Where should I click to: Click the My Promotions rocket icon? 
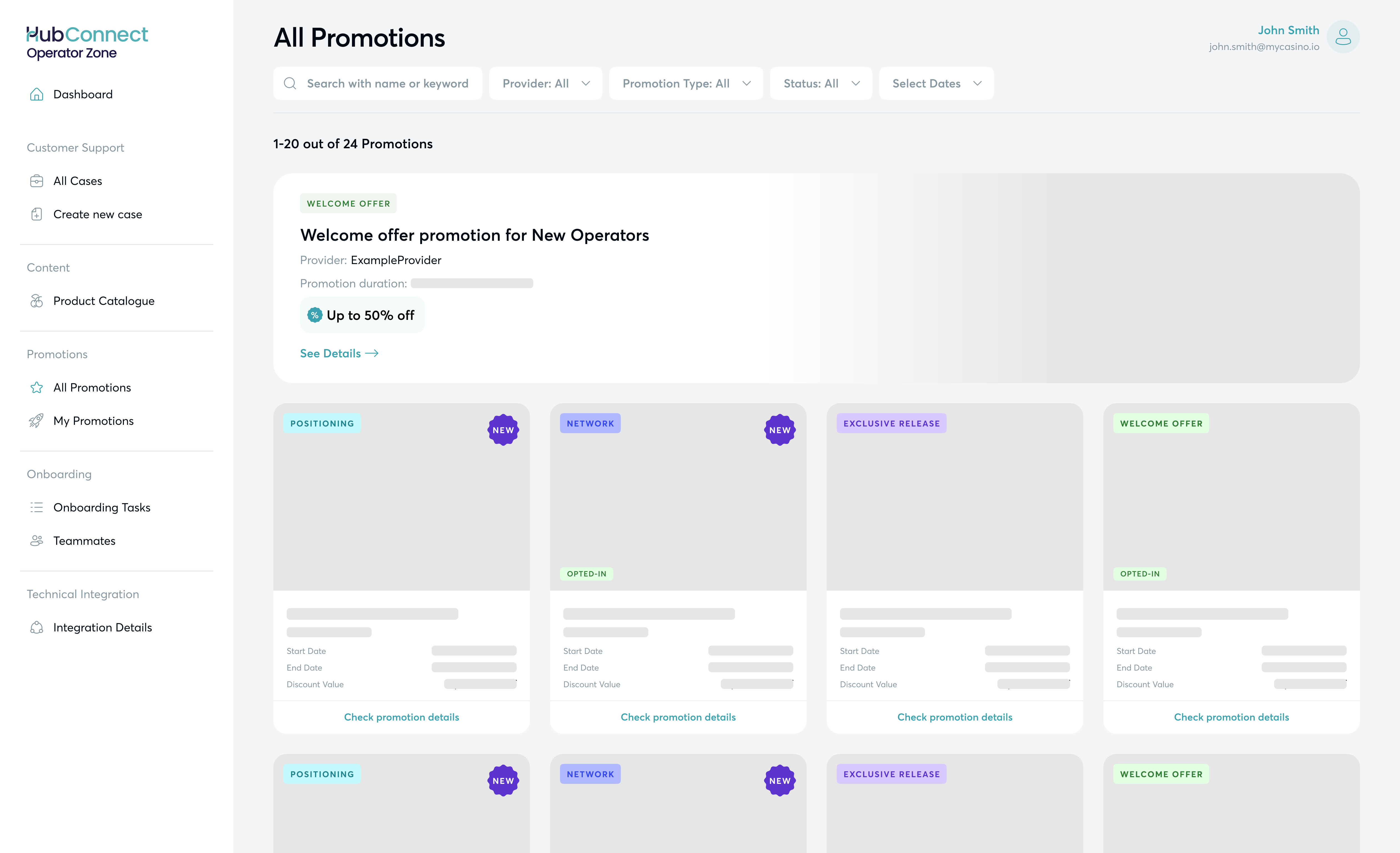click(x=36, y=421)
